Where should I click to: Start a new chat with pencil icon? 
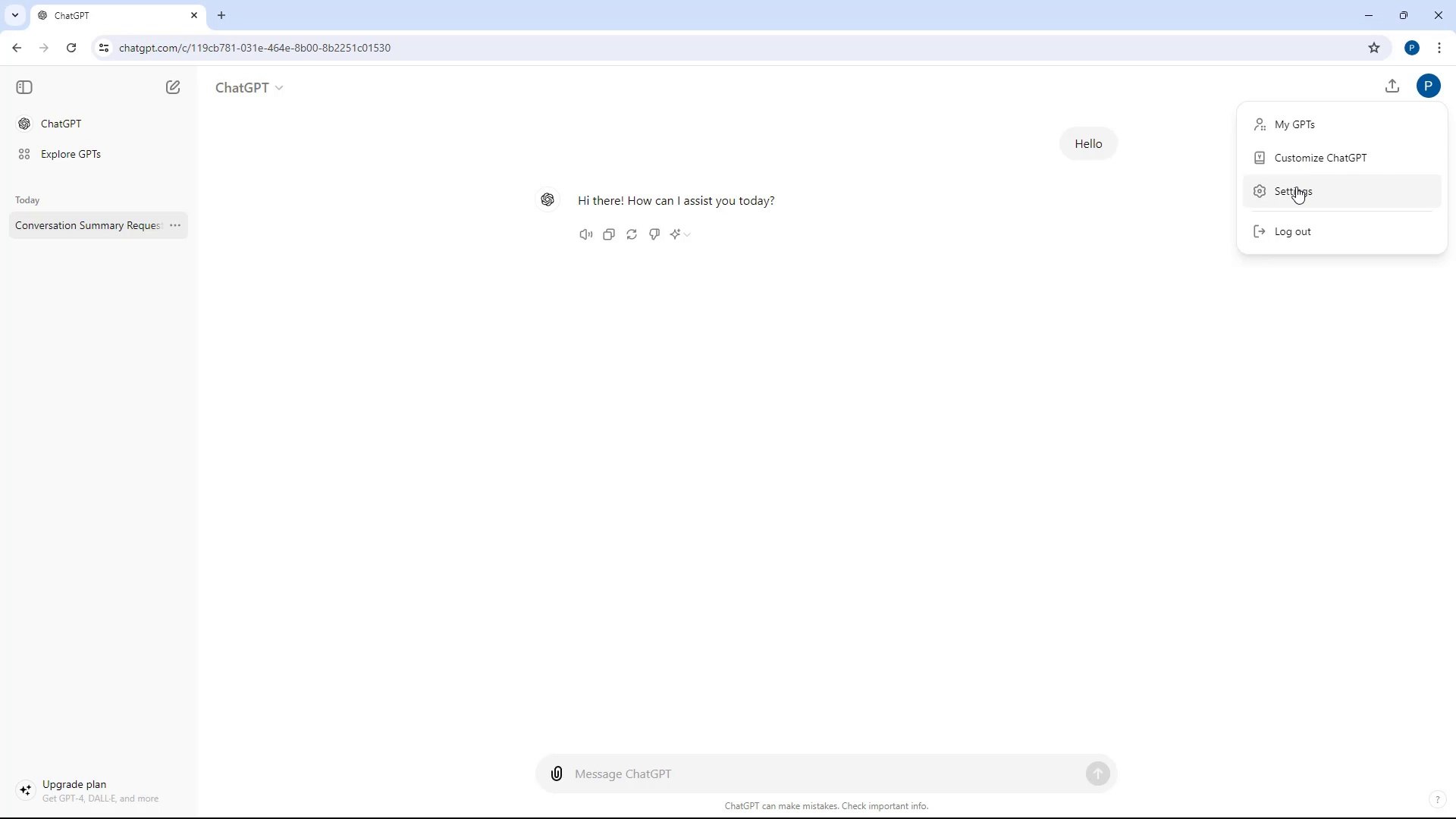tap(173, 87)
